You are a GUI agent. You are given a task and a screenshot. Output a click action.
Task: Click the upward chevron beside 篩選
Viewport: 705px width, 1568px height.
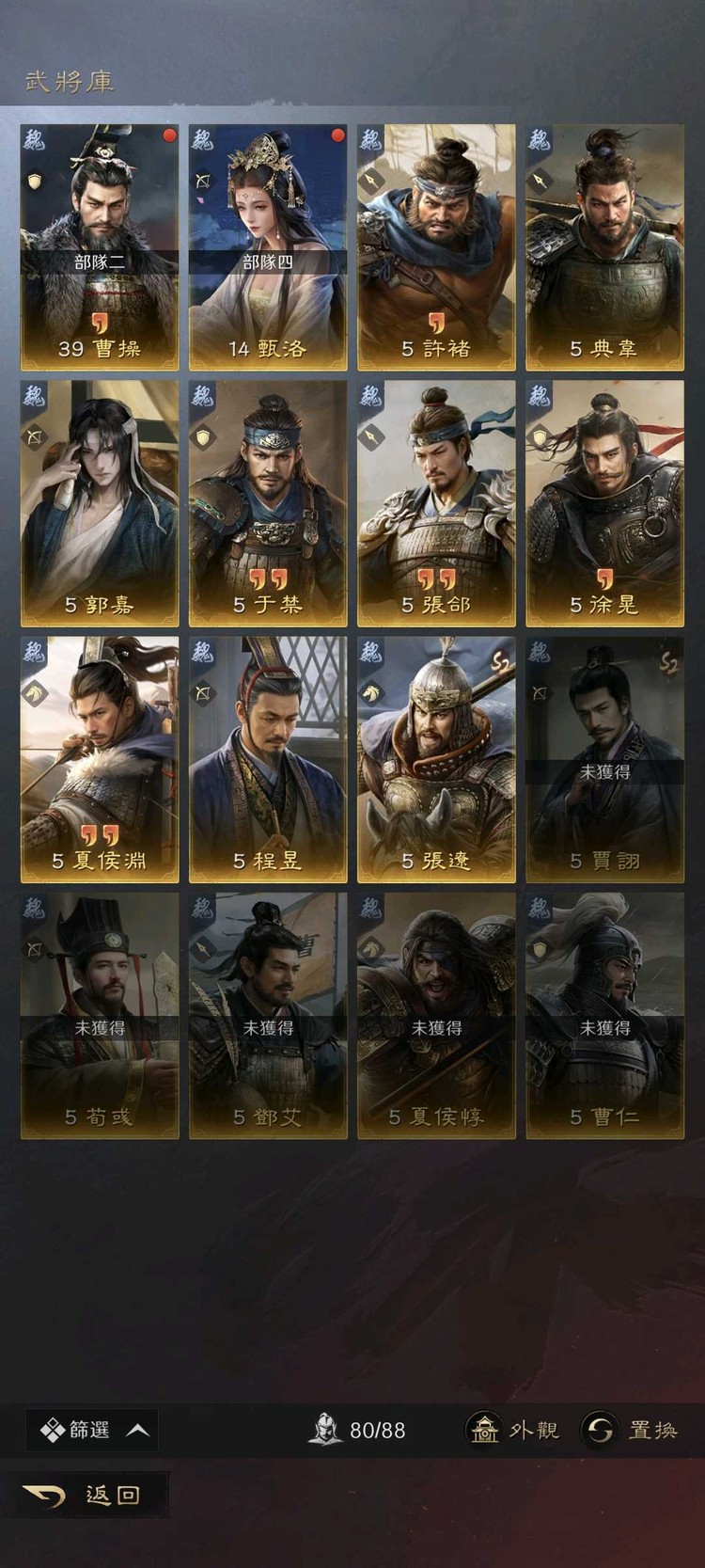coord(138,1430)
